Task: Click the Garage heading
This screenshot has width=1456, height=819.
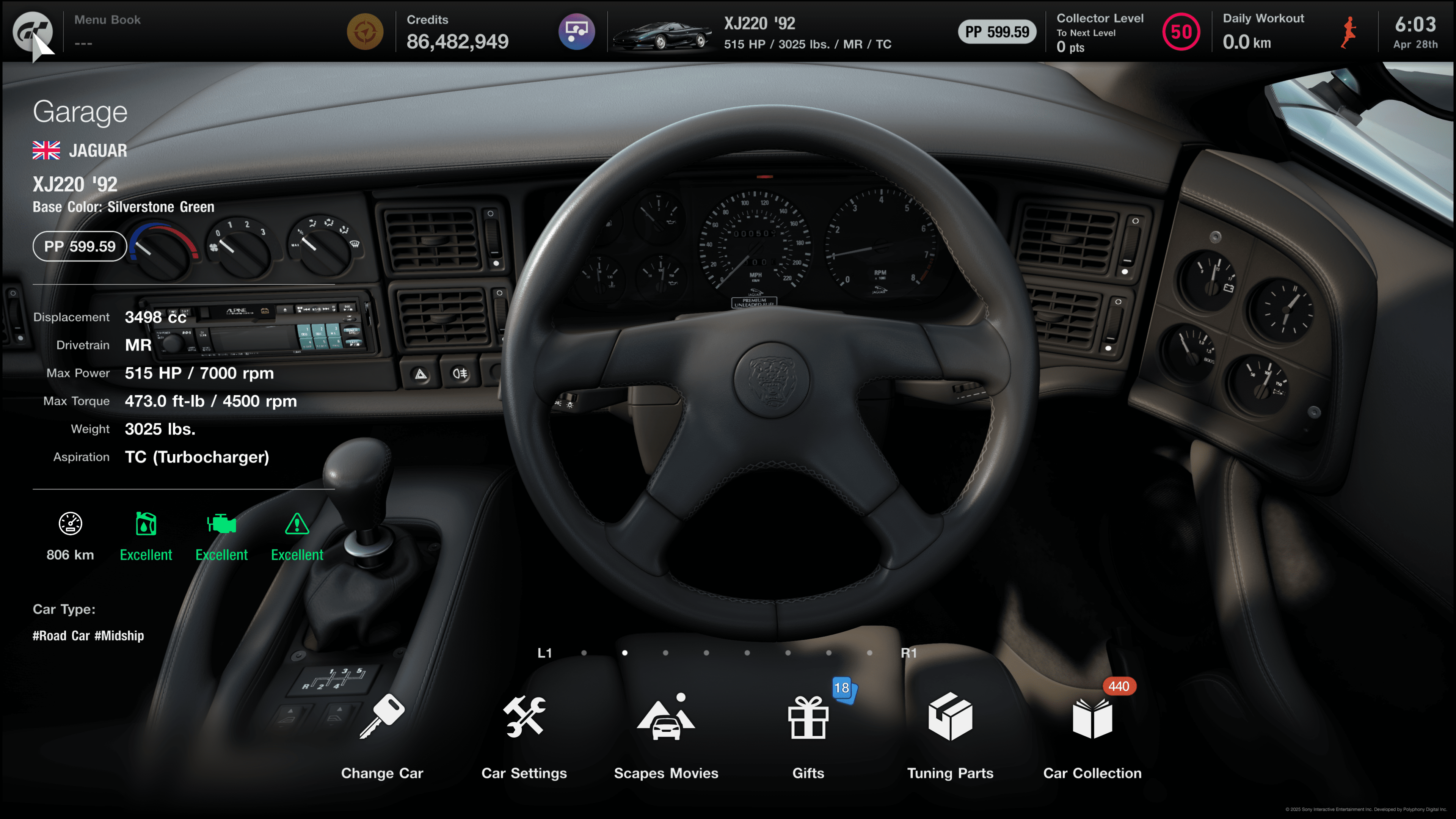Action: 80,112
